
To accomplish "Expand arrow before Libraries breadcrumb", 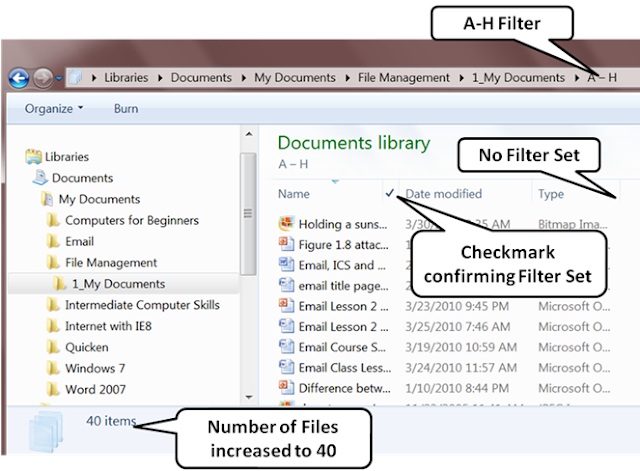I will (94, 78).
